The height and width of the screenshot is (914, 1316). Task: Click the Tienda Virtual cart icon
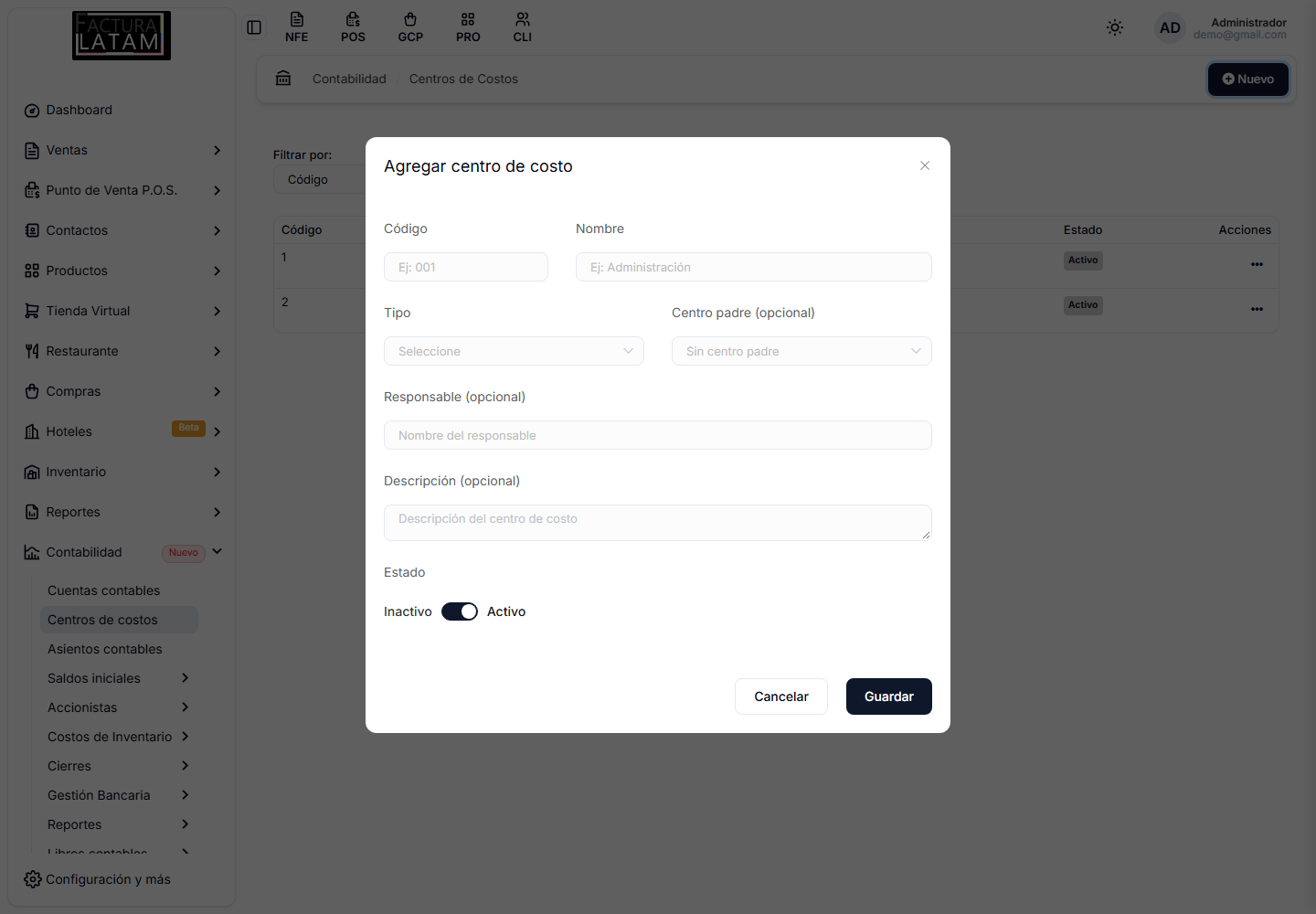[32, 311]
